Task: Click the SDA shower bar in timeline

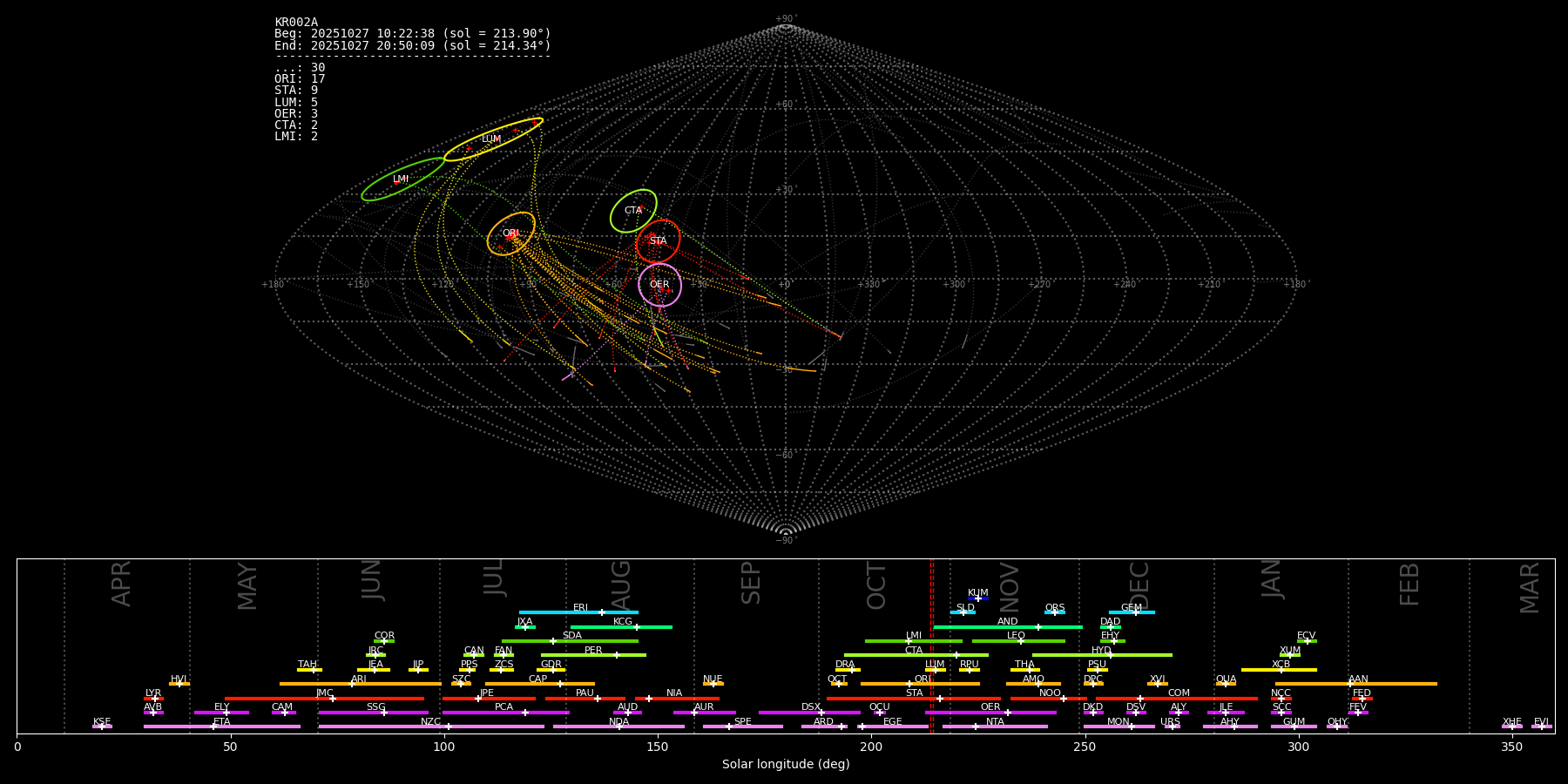Action: (570, 640)
